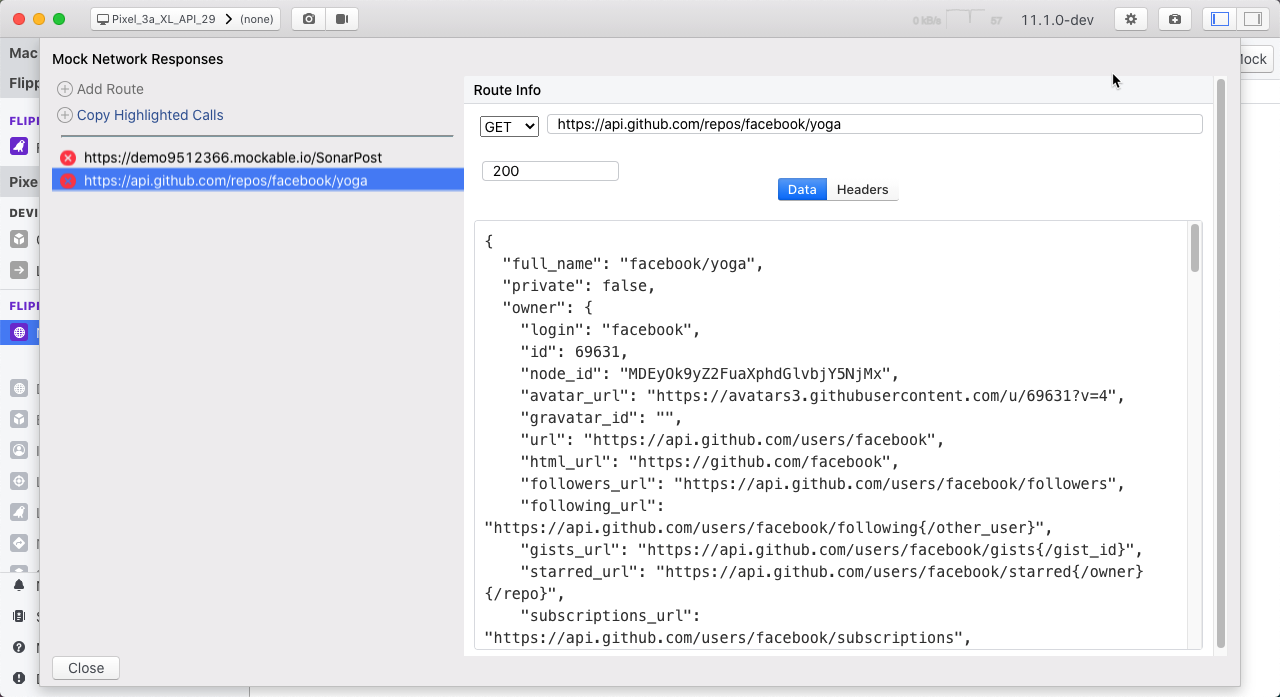
Task: Click the gray globe icon in disabled plugins
Action: [x=19, y=388]
